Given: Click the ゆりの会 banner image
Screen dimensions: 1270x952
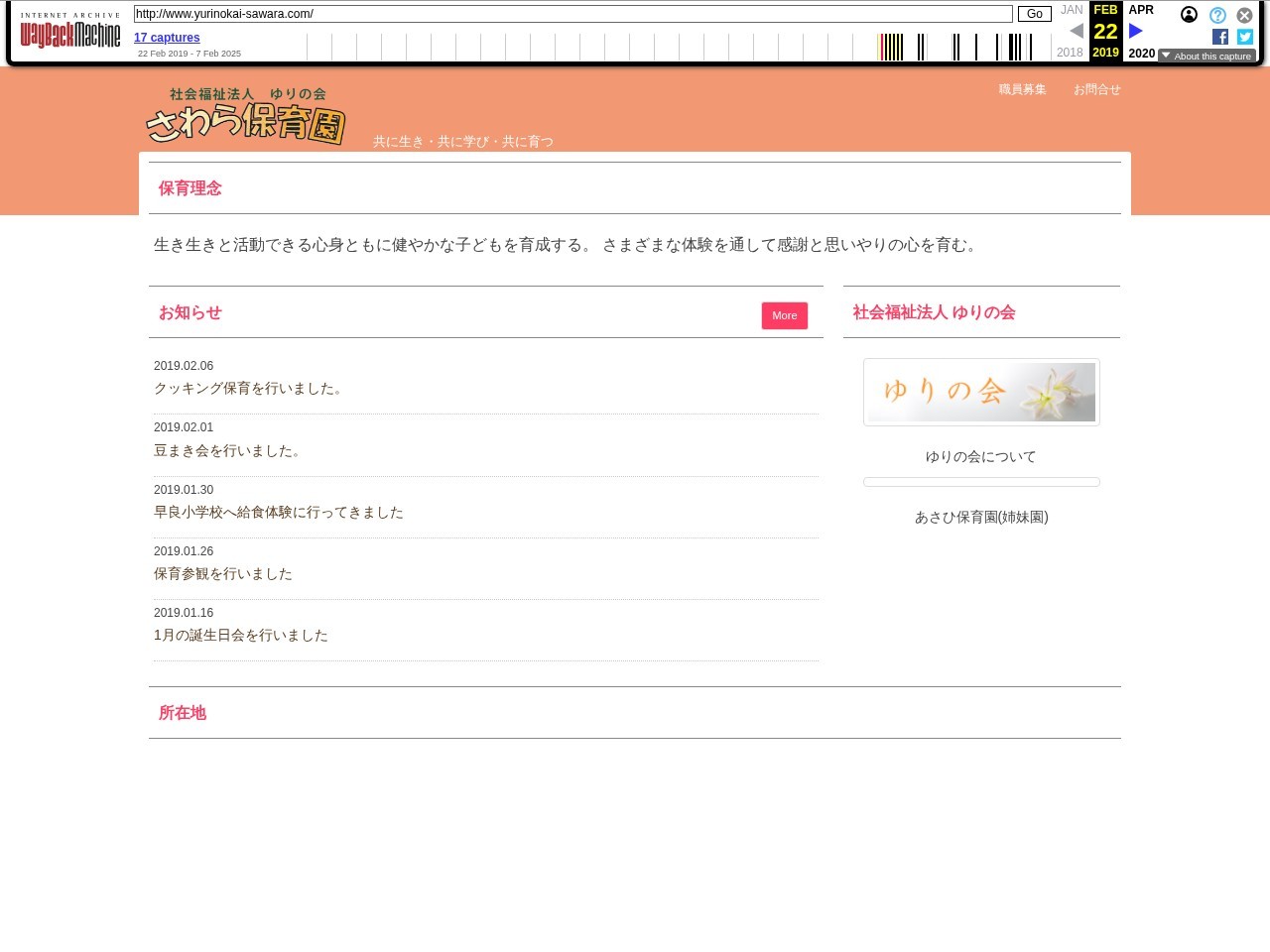Looking at the screenshot, I should [981, 392].
